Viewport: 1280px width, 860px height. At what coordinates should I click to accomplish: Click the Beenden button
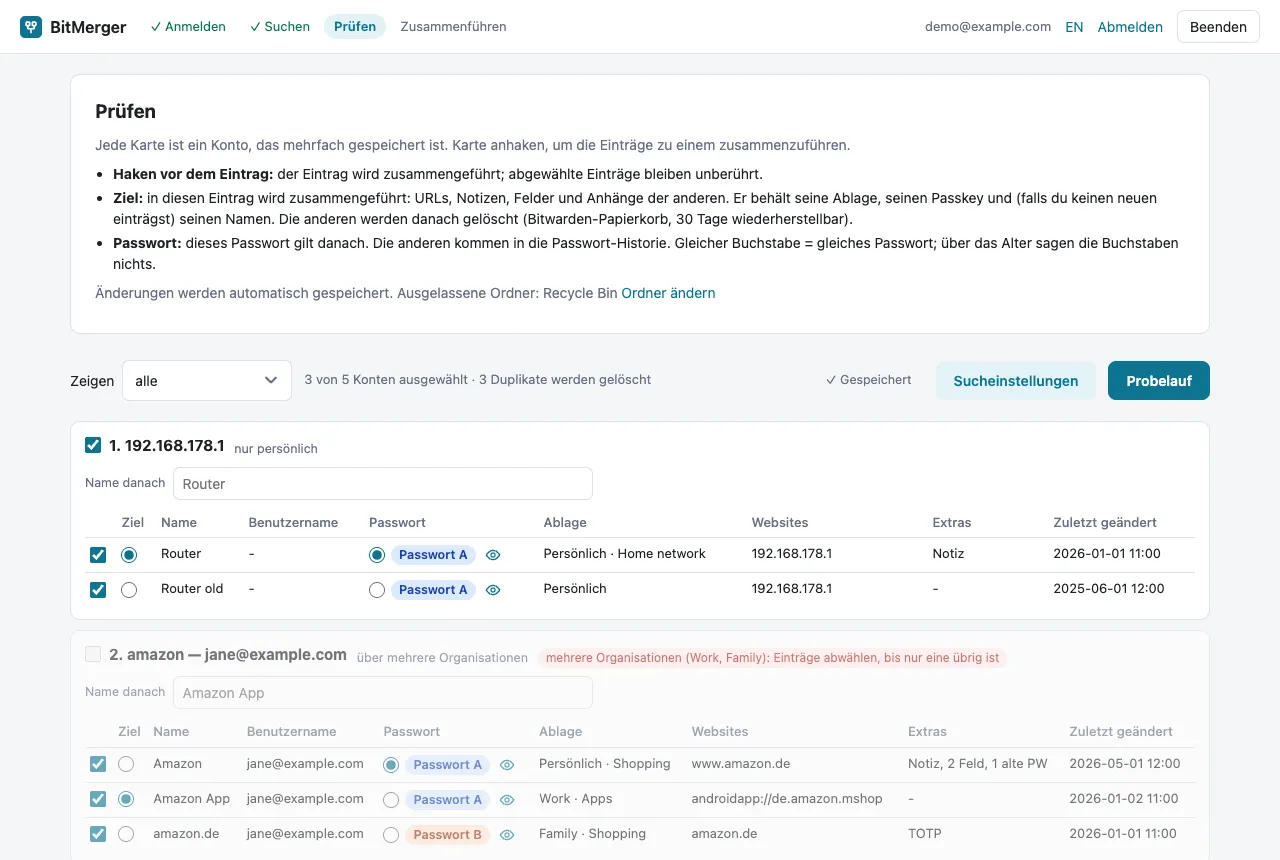coord(1218,27)
